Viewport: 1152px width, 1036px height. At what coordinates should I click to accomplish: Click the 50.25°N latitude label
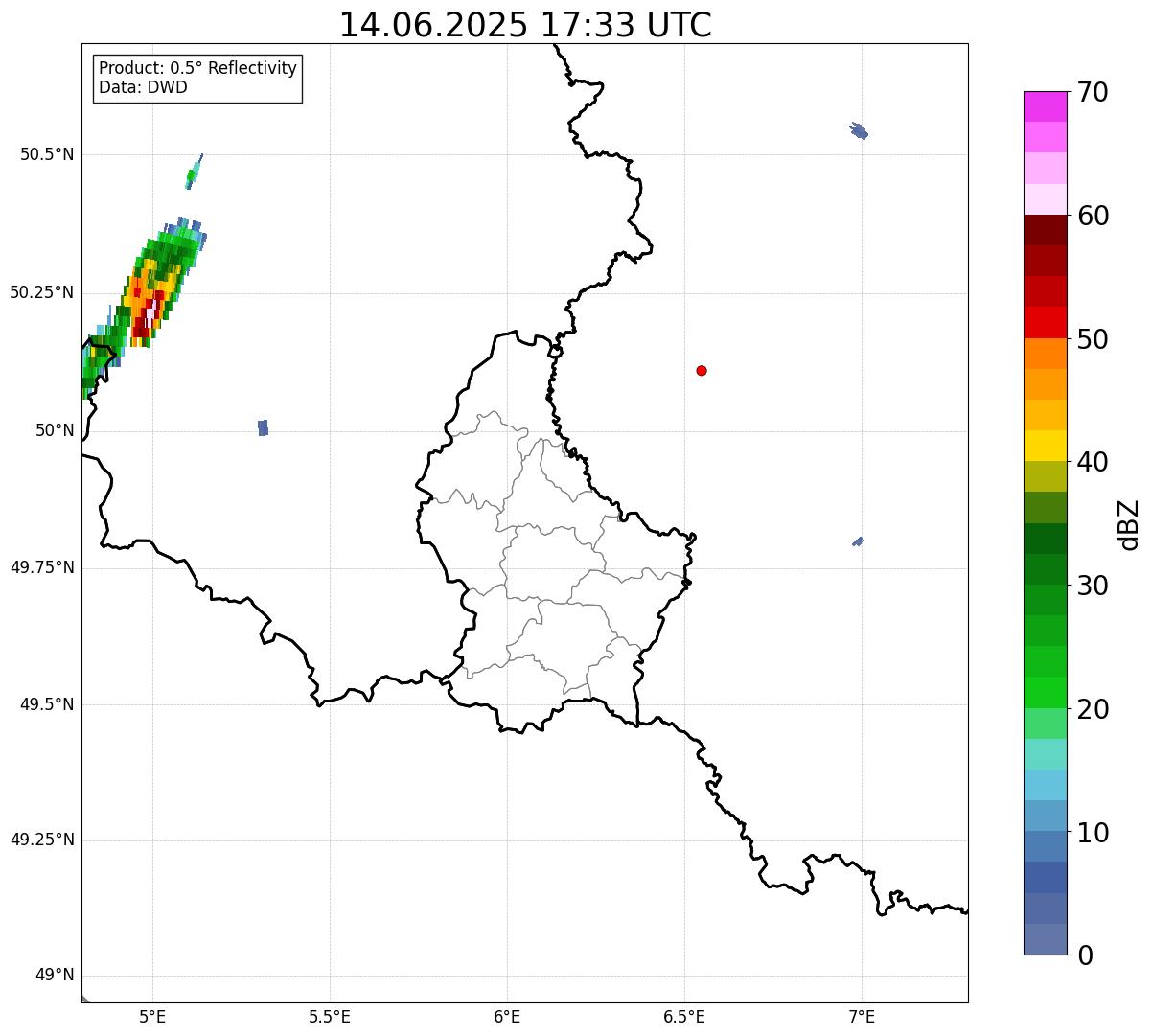[42, 292]
